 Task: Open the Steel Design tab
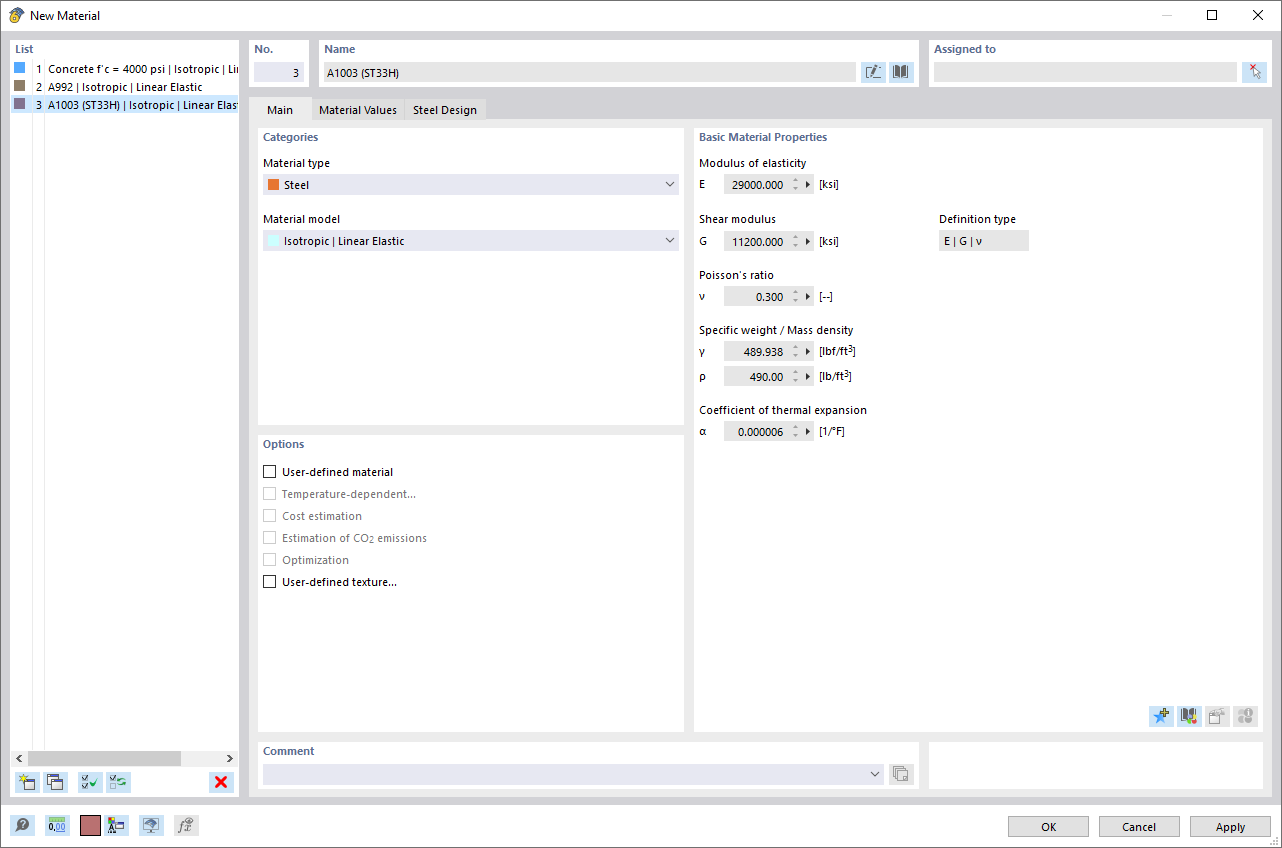445,110
